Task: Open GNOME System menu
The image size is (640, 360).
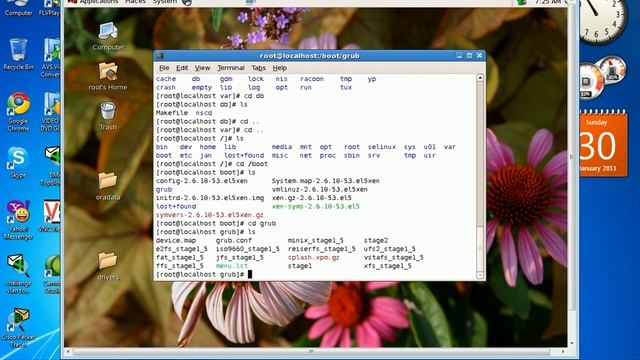Action: 165,2
